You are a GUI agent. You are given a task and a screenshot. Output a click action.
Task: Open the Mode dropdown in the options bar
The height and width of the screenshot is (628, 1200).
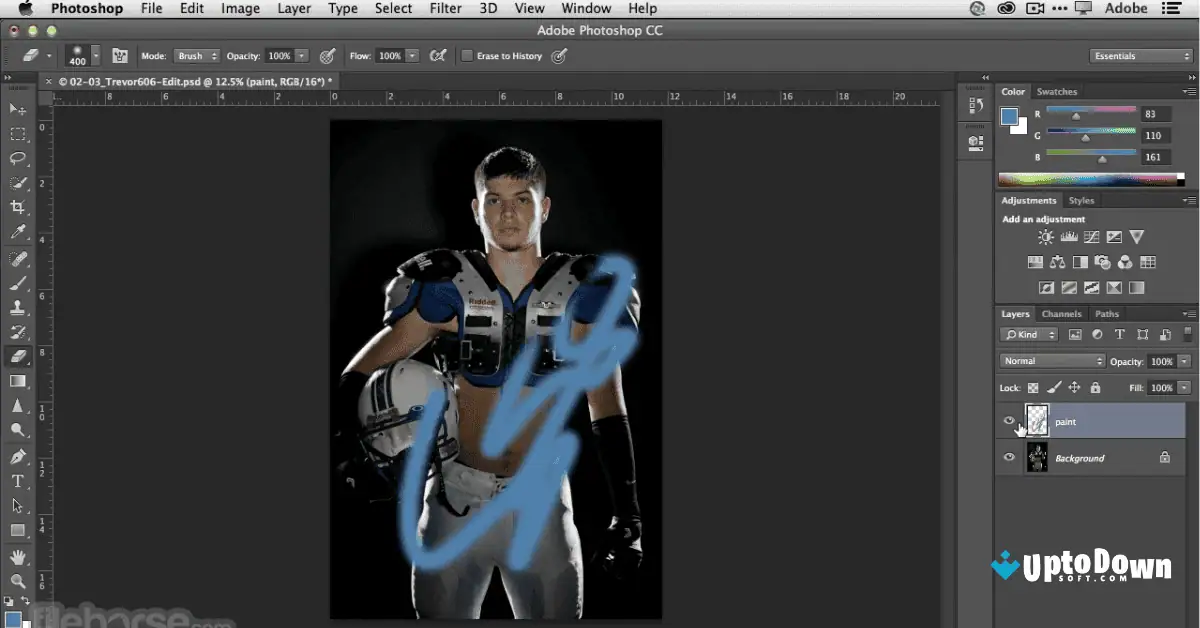(x=196, y=56)
